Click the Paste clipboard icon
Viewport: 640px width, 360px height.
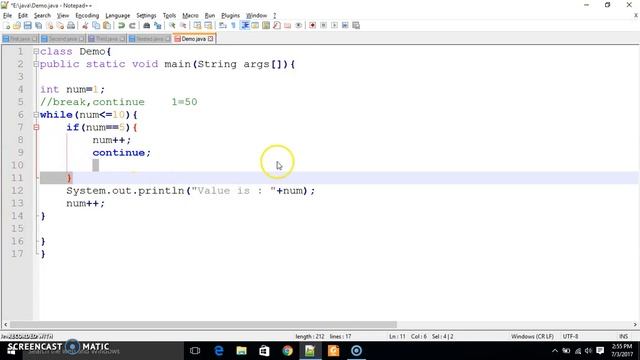coord(107,25)
